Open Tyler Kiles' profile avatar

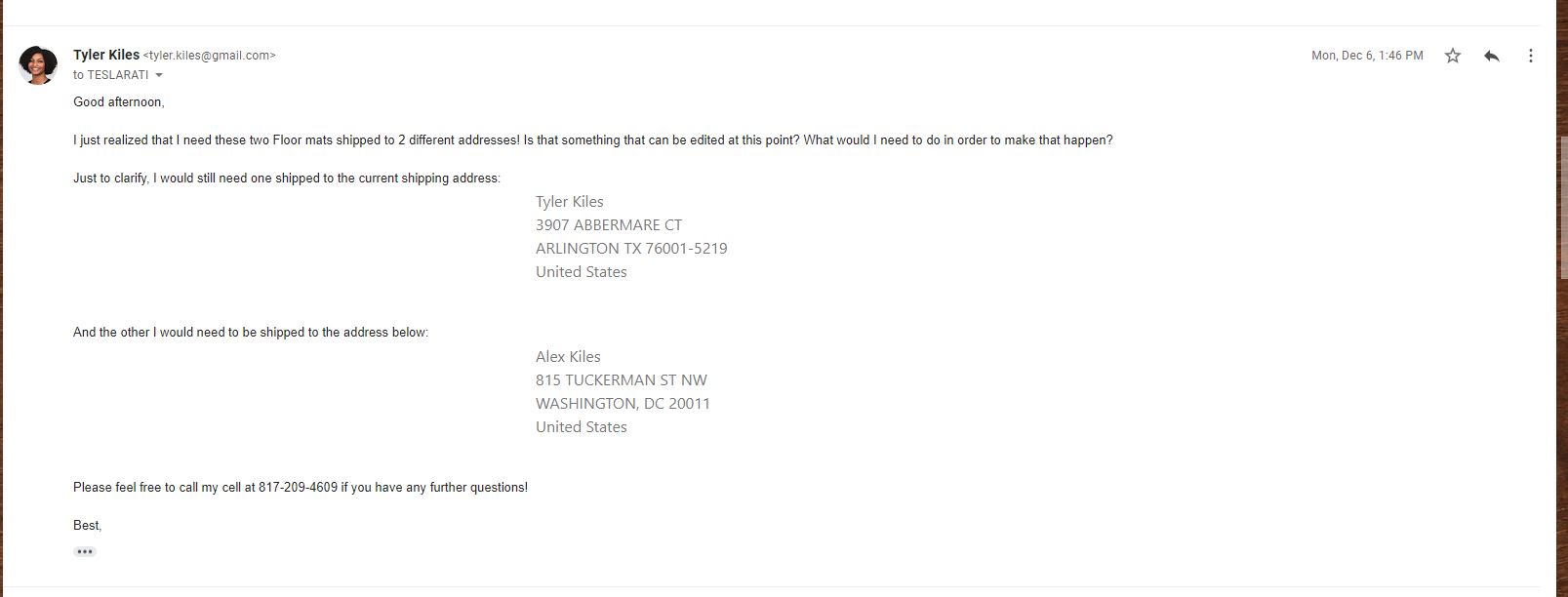[x=38, y=64]
